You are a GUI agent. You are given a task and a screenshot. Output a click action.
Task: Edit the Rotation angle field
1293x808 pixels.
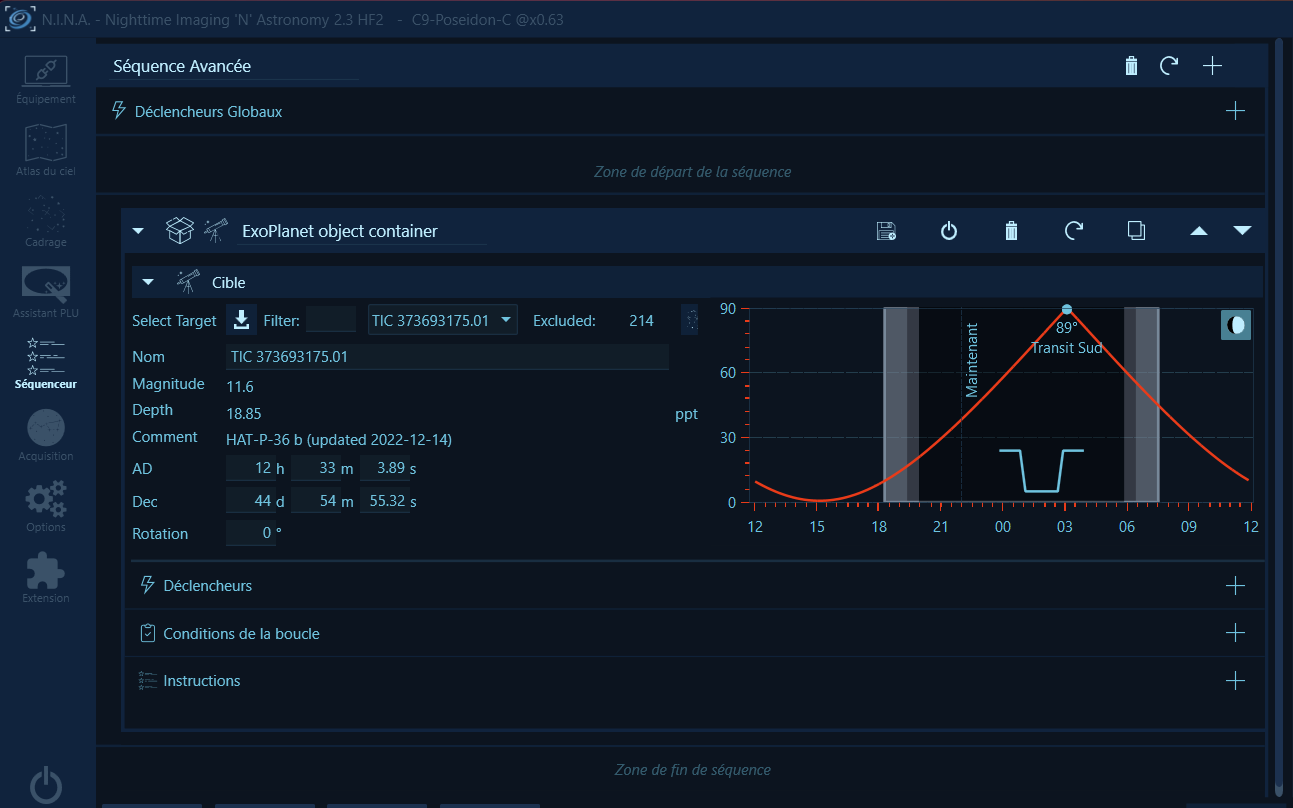pyautogui.click(x=250, y=533)
